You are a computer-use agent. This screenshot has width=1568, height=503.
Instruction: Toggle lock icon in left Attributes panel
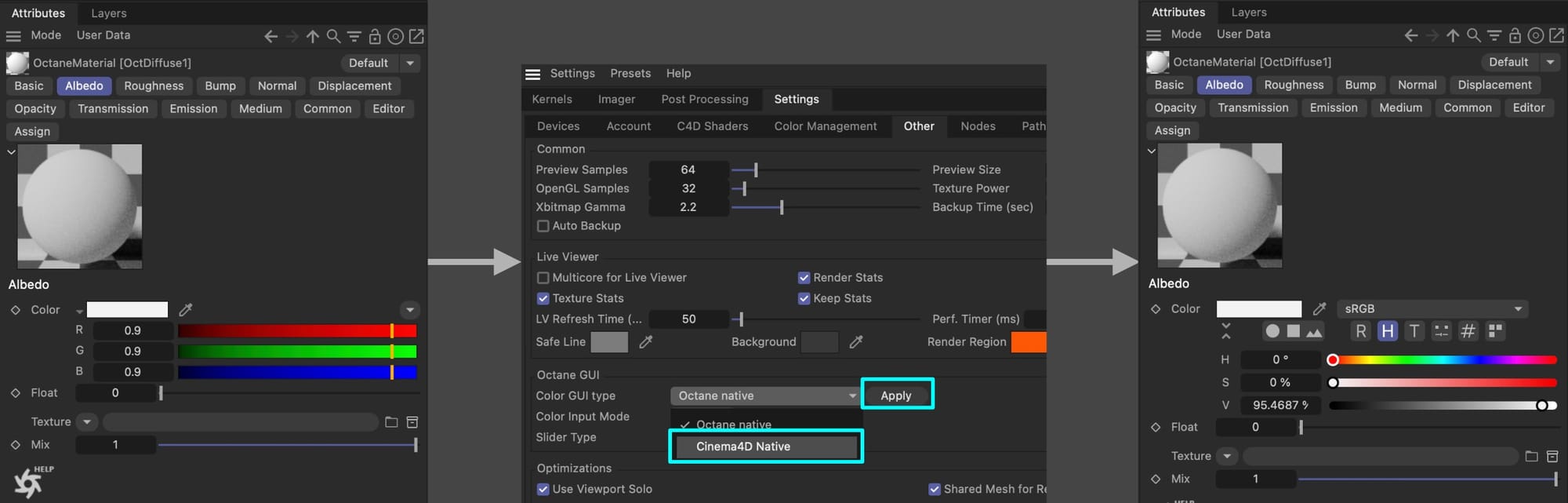point(375,36)
